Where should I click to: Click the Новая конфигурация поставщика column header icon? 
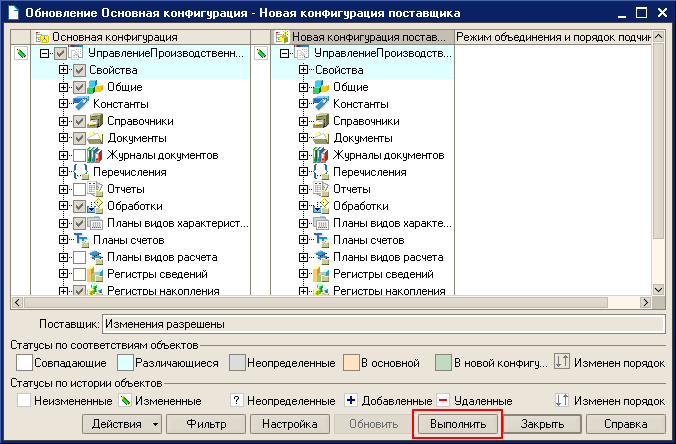pyautogui.click(x=282, y=38)
